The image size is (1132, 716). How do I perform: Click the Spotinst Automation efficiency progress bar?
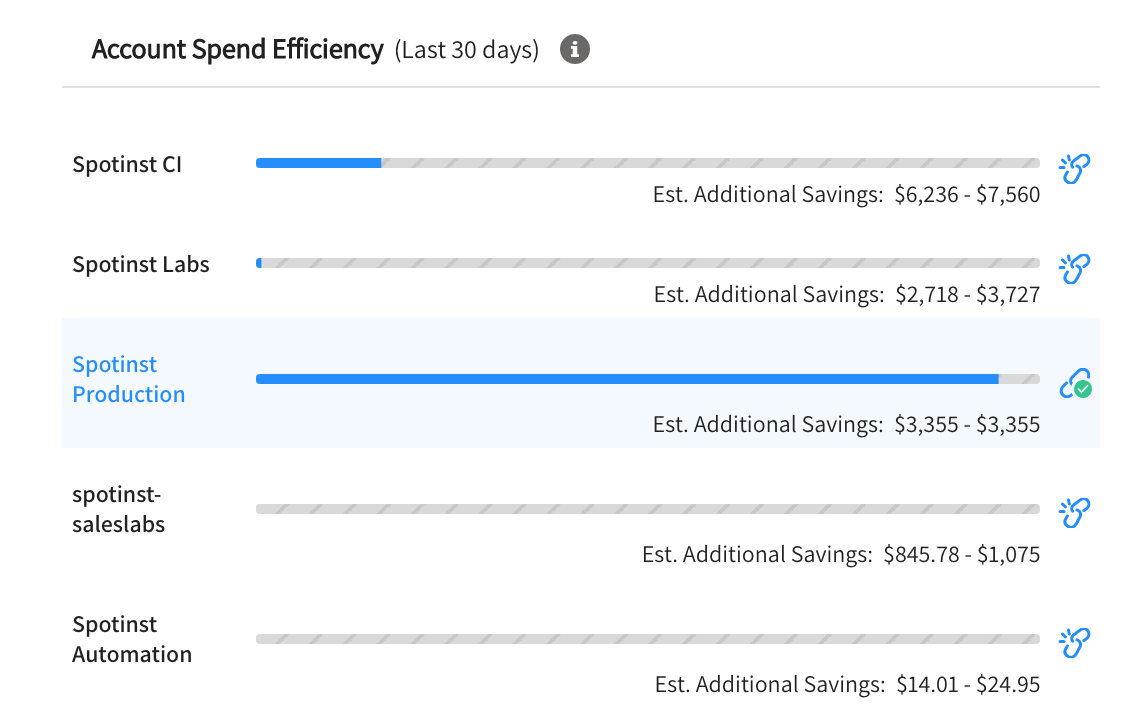tap(648, 639)
